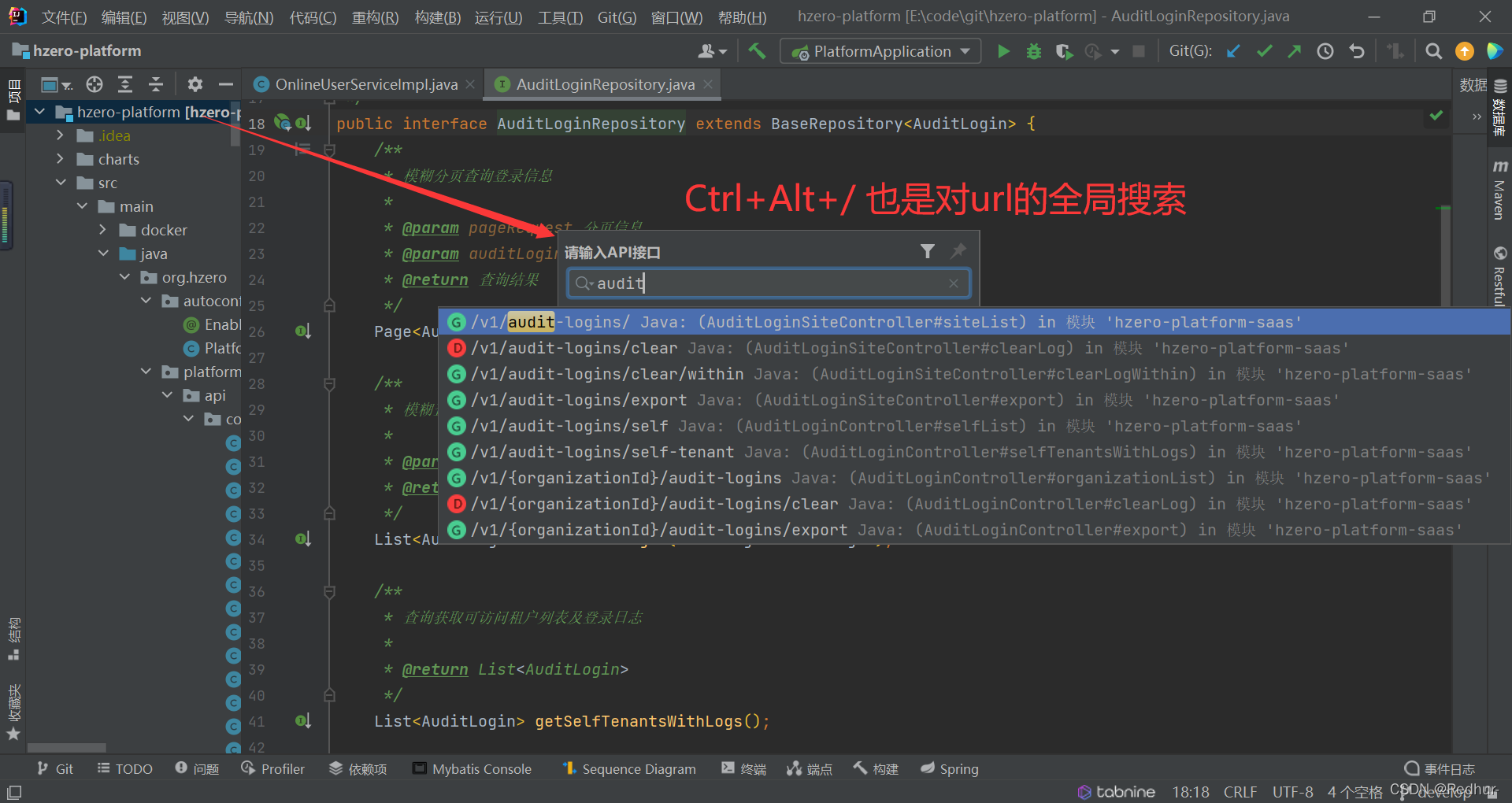Expand the charts folder
1512x803 pixels.
(x=61, y=159)
